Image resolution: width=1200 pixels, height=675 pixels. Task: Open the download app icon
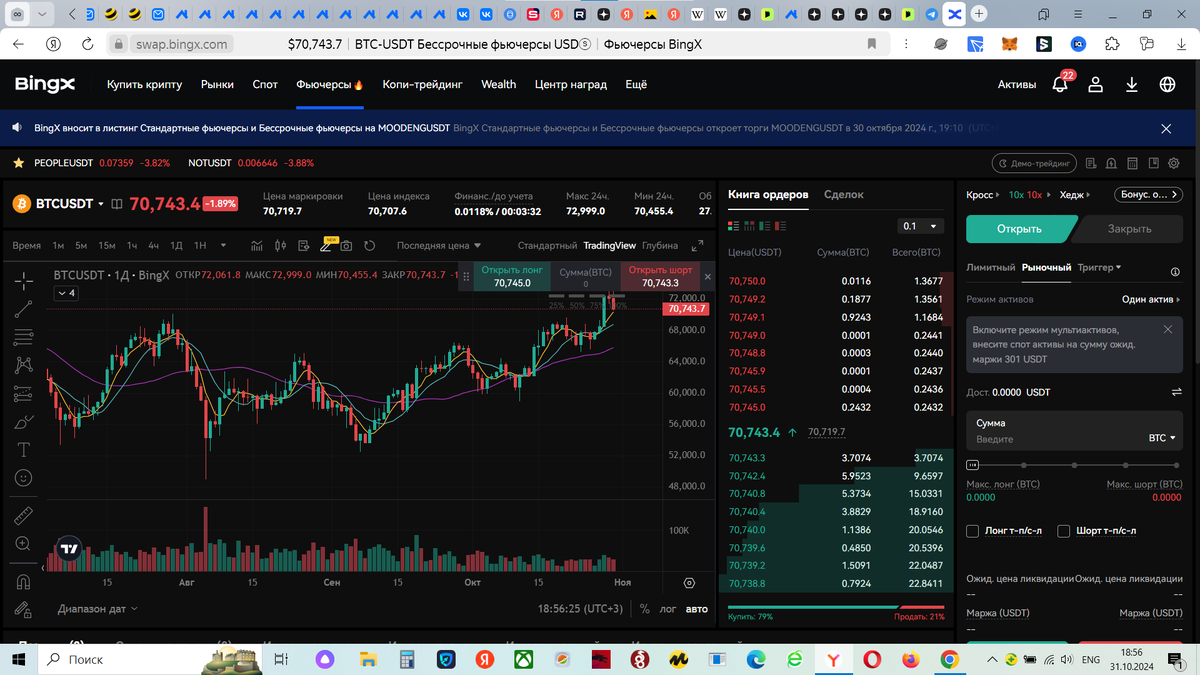1132,85
